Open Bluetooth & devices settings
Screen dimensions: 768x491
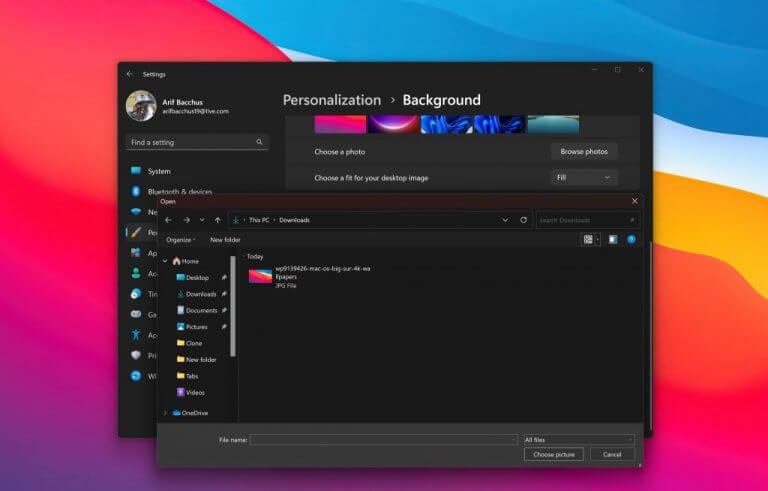tap(180, 192)
